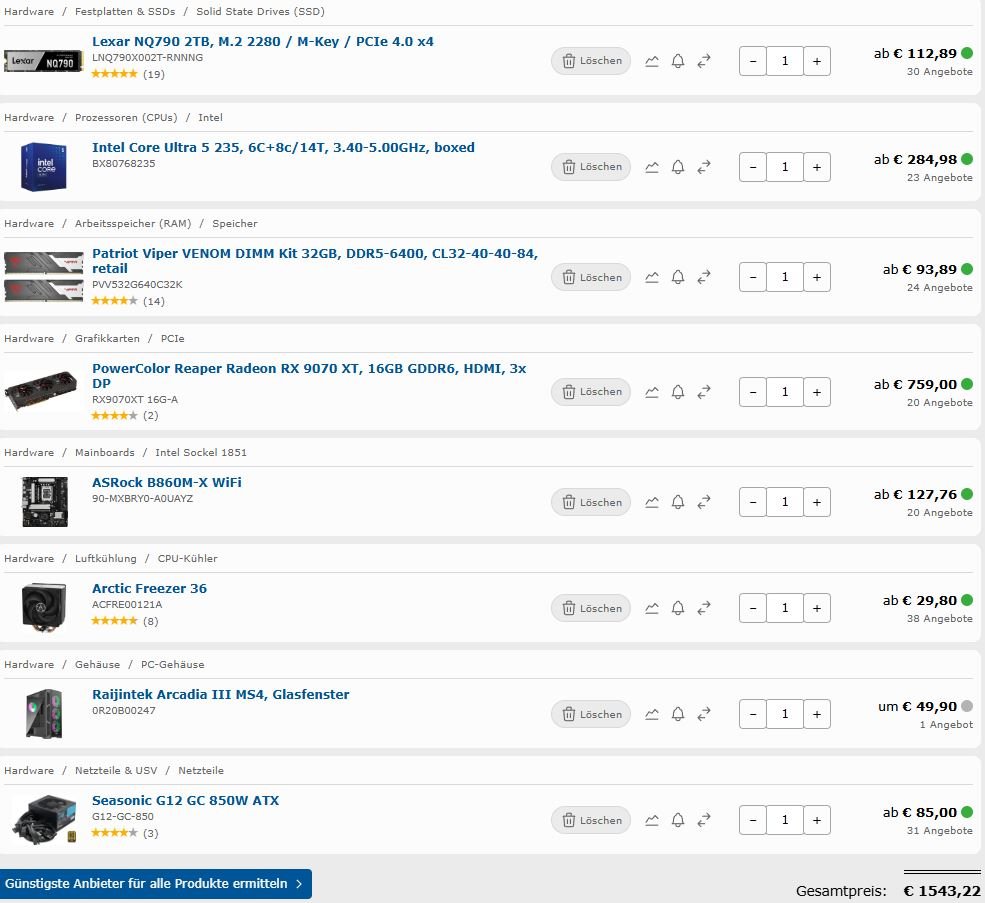Delete Patriot Viper VENOM kit with Löschen
Screen dimensions: 985x903
coord(590,277)
